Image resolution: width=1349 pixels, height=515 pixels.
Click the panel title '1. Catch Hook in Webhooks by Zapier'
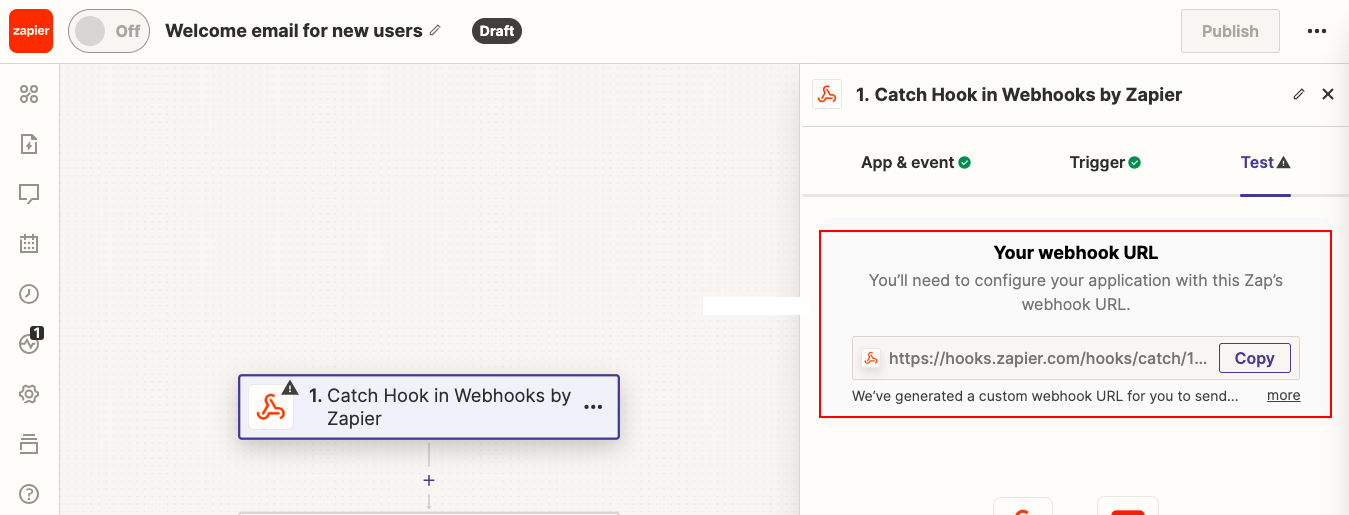coord(1019,95)
